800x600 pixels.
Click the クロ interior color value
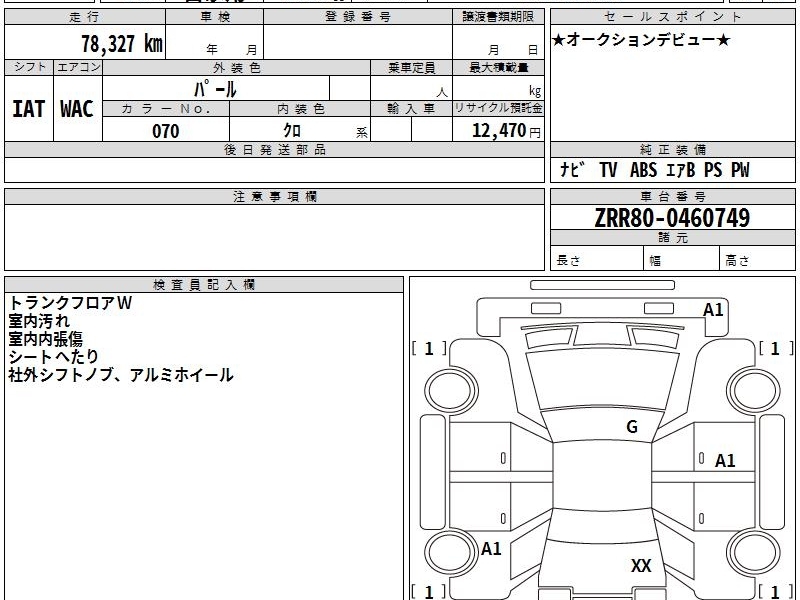(292, 131)
